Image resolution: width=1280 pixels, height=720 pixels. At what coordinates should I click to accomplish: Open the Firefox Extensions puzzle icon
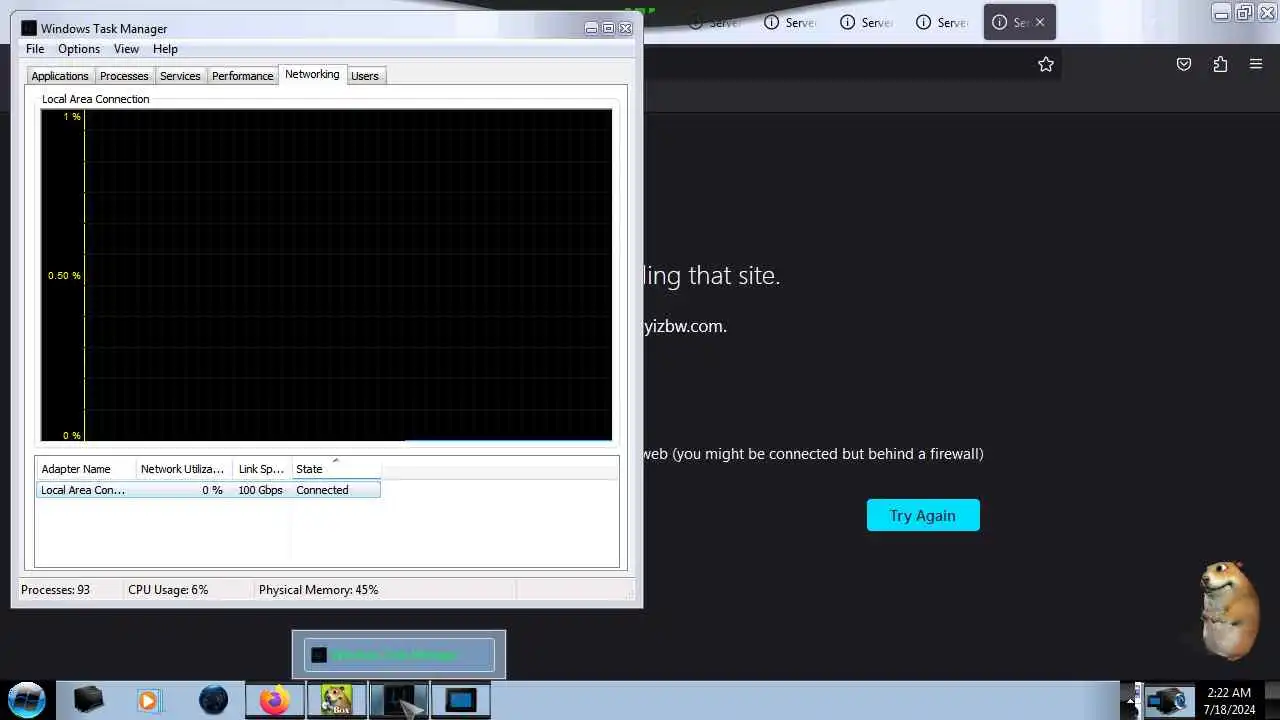point(1220,64)
